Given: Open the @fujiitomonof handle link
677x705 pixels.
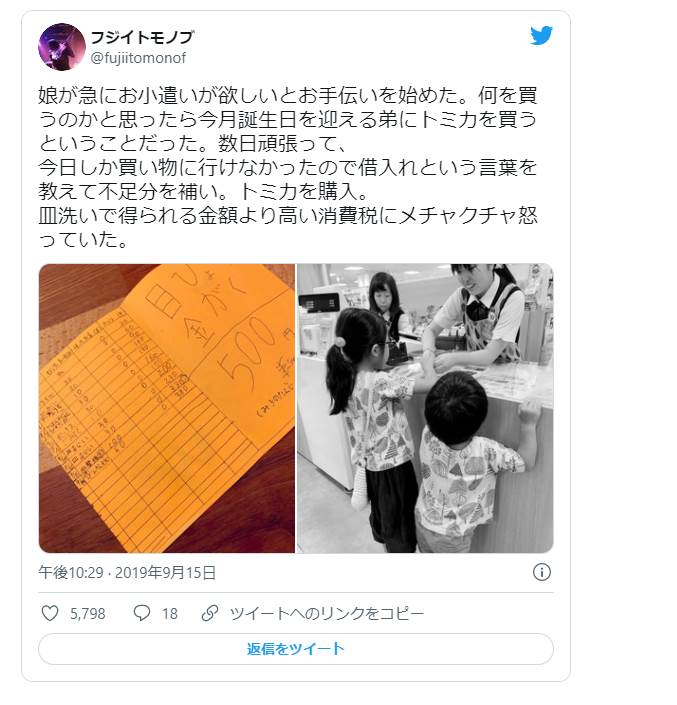Looking at the screenshot, I should pos(138,58).
